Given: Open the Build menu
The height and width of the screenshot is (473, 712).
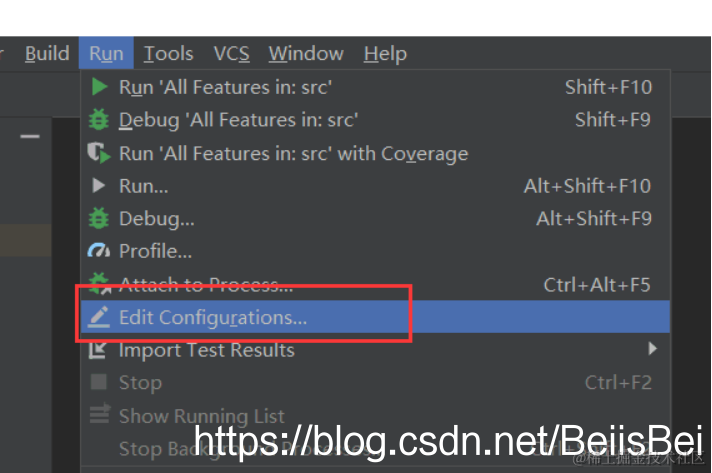Looking at the screenshot, I should pos(47,54).
